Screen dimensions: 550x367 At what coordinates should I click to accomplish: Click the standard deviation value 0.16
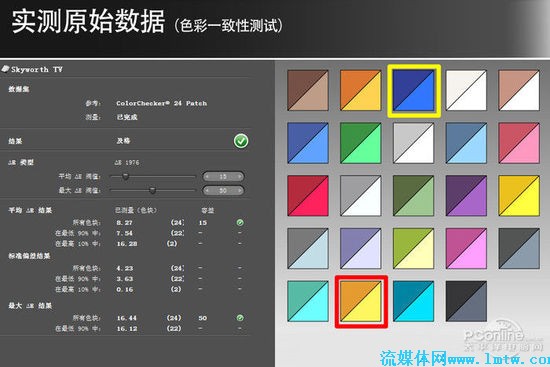pyautogui.click(x=125, y=289)
